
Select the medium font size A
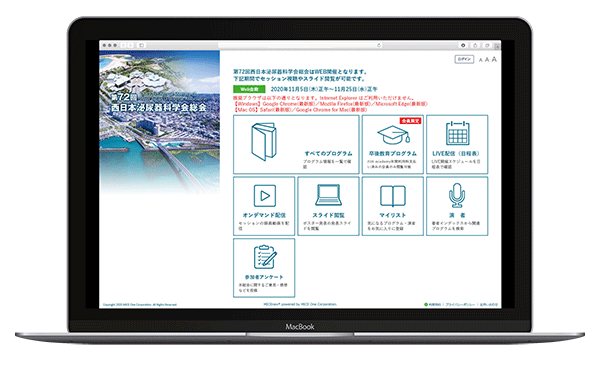tap(487, 59)
